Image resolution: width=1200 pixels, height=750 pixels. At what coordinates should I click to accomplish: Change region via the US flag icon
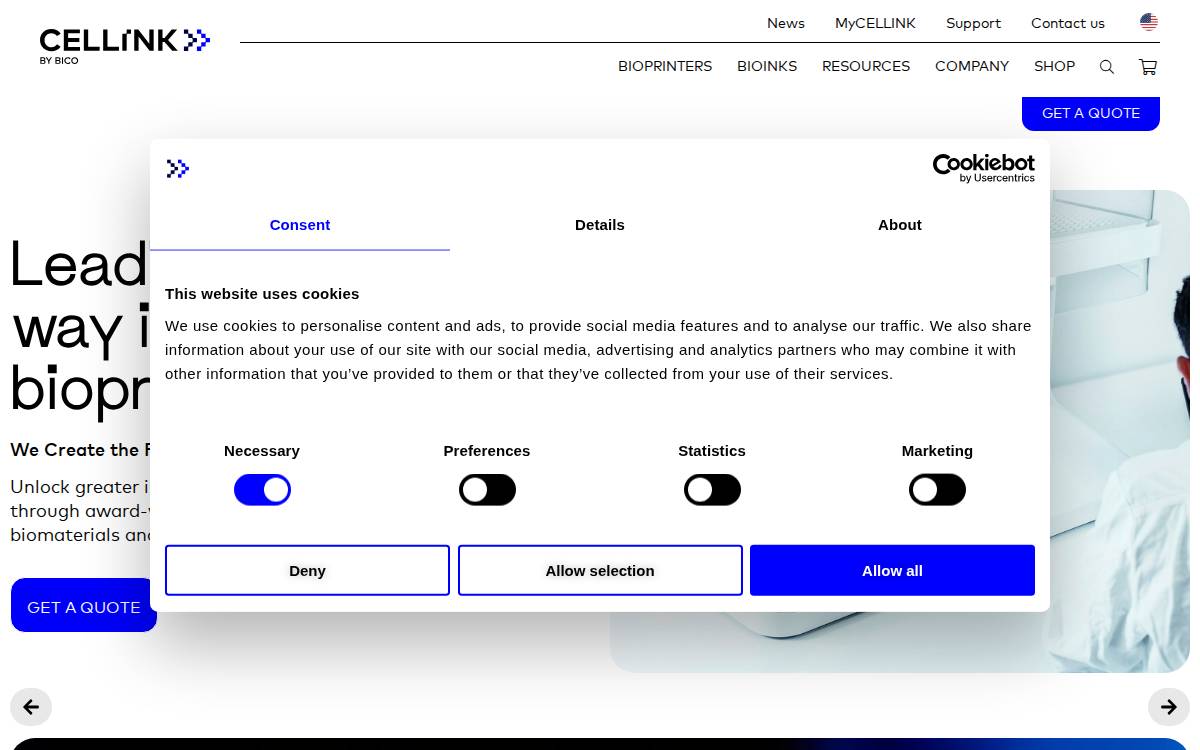point(1149,22)
